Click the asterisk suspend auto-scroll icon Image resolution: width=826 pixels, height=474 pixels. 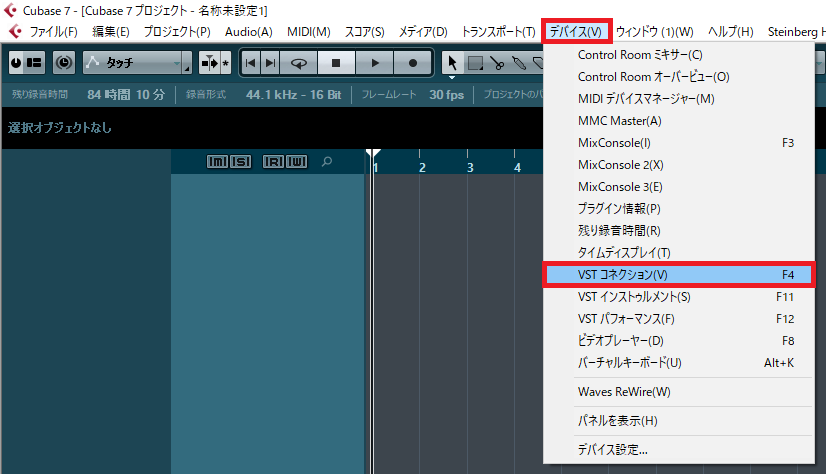point(226,63)
